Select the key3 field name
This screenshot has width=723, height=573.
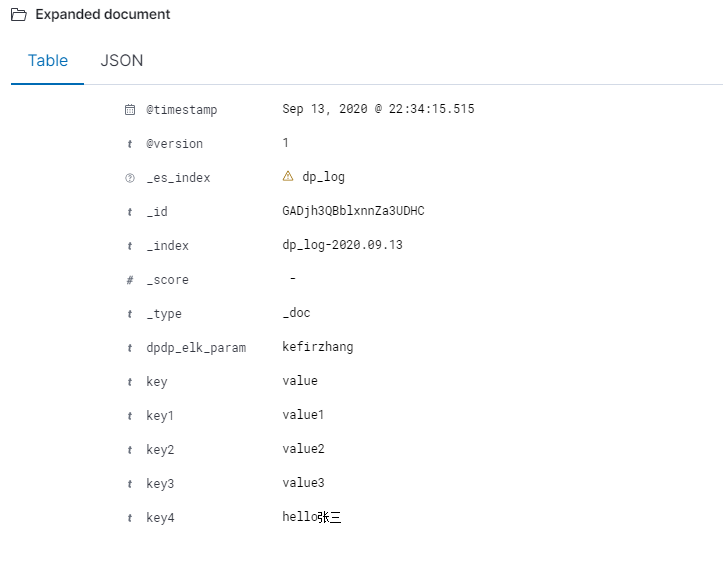click(160, 484)
